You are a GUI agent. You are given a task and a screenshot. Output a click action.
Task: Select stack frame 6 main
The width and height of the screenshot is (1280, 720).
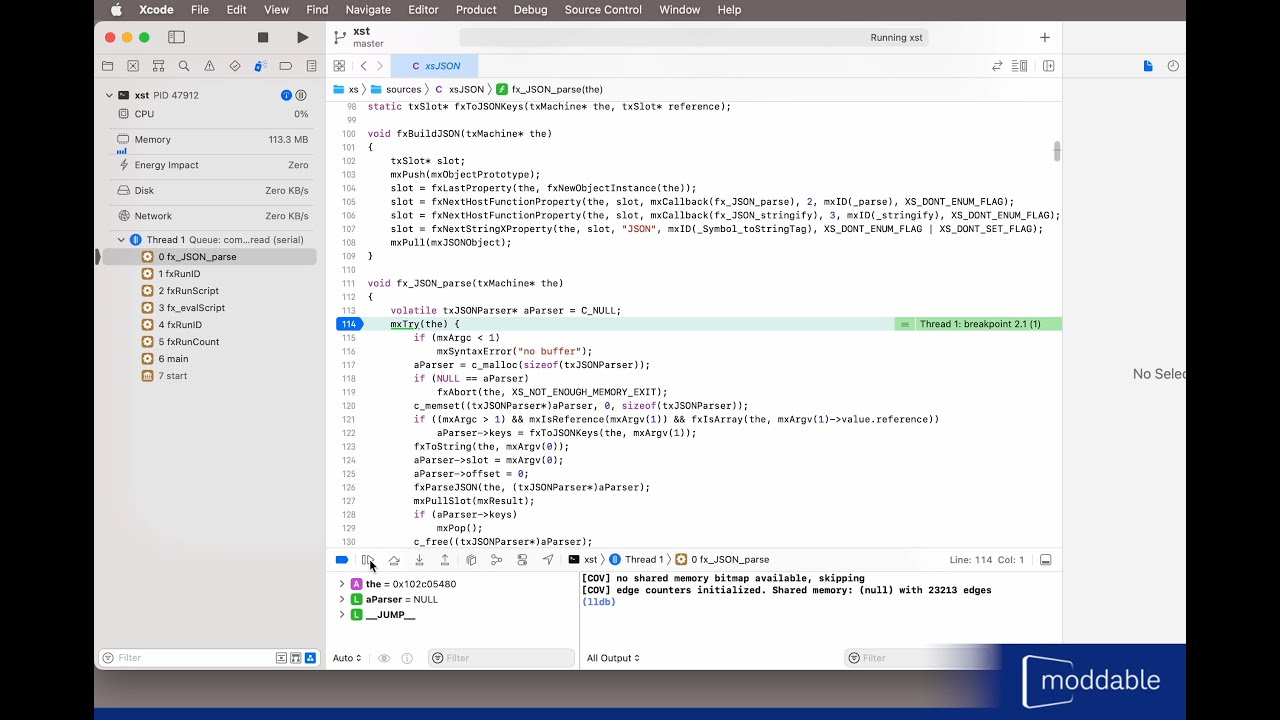click(208, 359)
